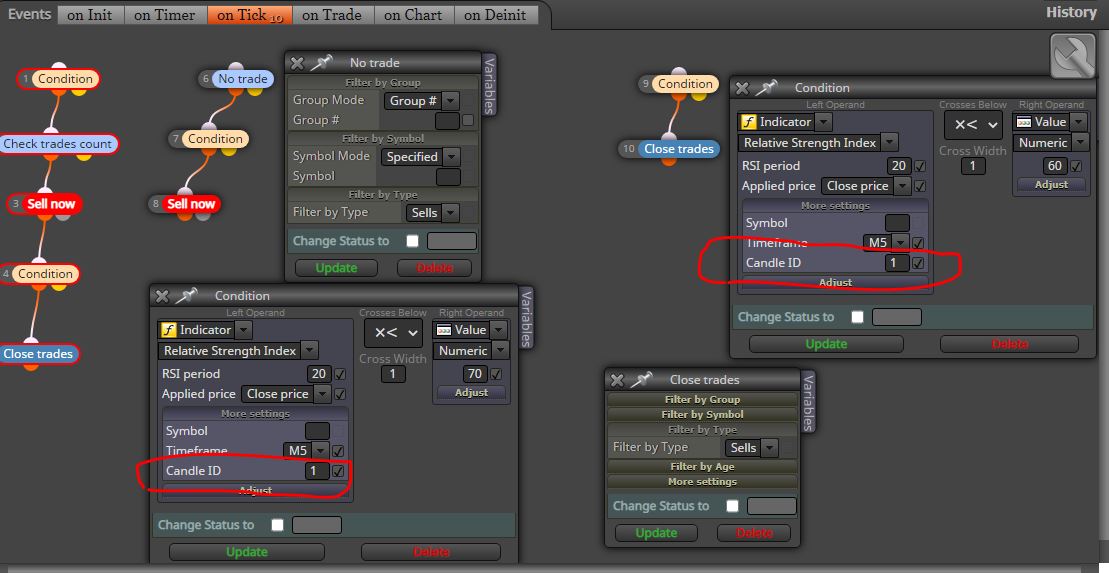This screenshot has height=573, width=1109.
Task: Expand More settings in Close trades
Action: coord(702,482)
